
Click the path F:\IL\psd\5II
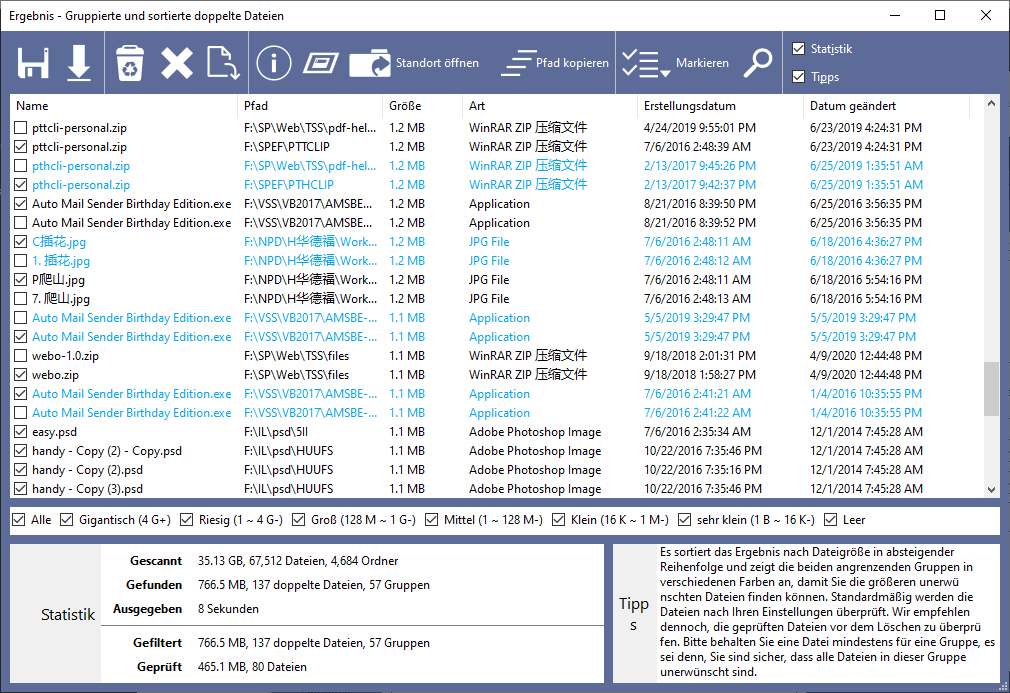click(x=276, y=432)
